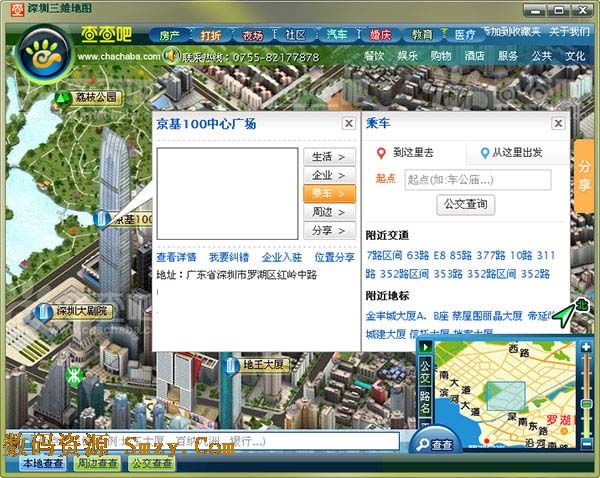Image resolution: width=600 pixels, height=478 pixels.
Task: Click the bottom search input box
Action: pos(203,441)
